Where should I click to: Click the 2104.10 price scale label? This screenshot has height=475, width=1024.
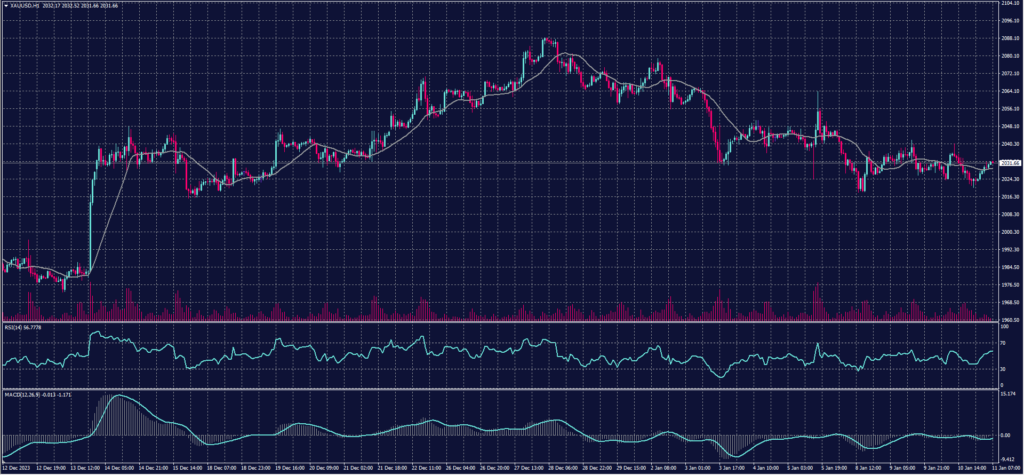(x=1009, y=4)
